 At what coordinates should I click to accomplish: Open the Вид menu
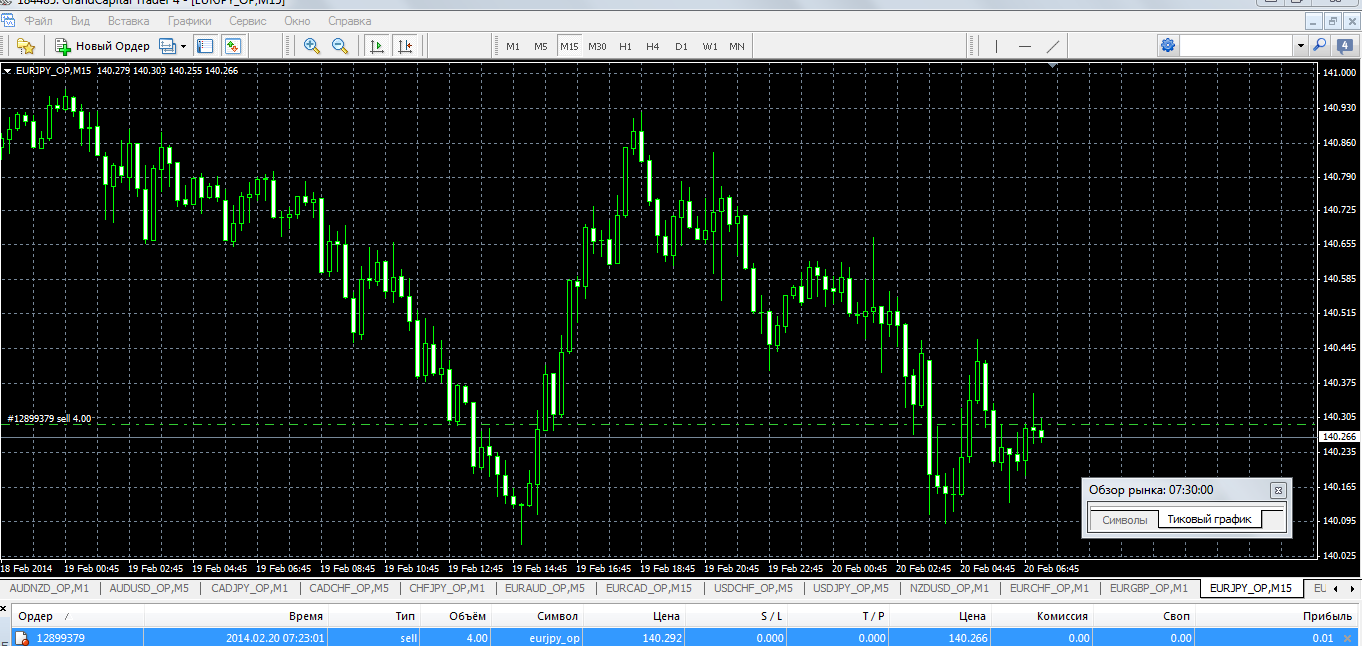[81, 20]
